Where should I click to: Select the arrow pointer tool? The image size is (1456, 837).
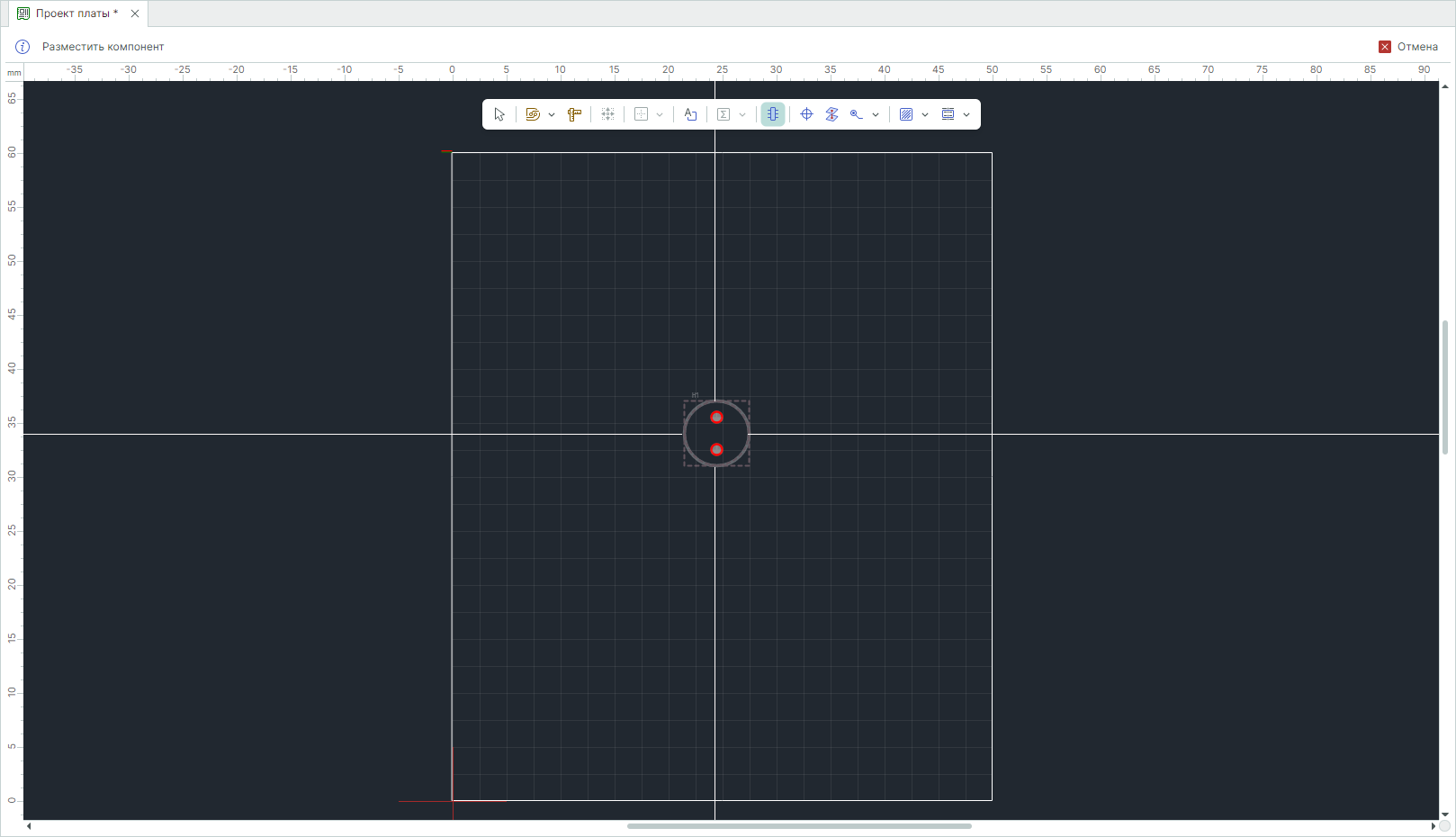click(x=499, y=114)
